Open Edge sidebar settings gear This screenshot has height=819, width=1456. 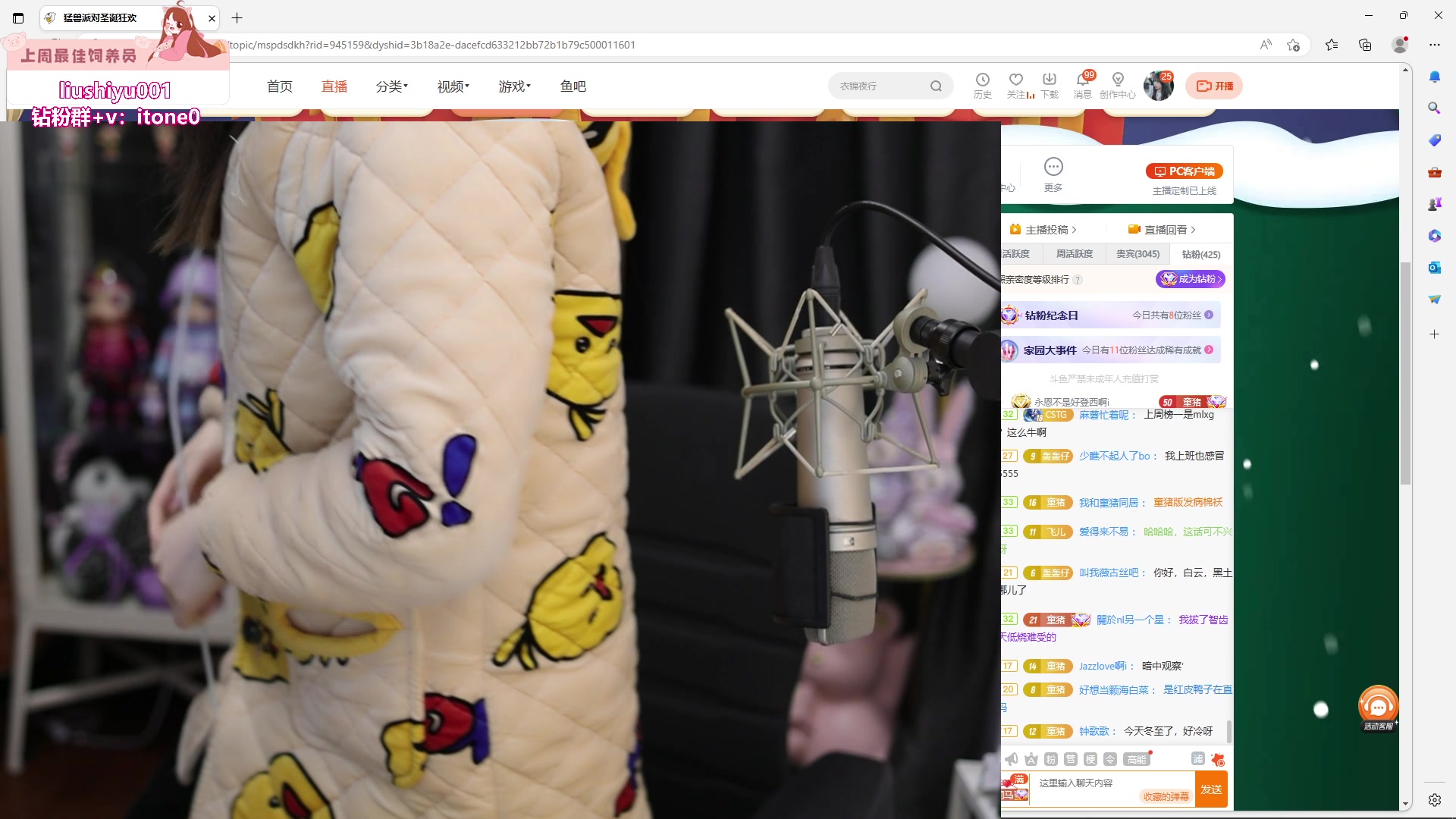(x=1434, y=799)
